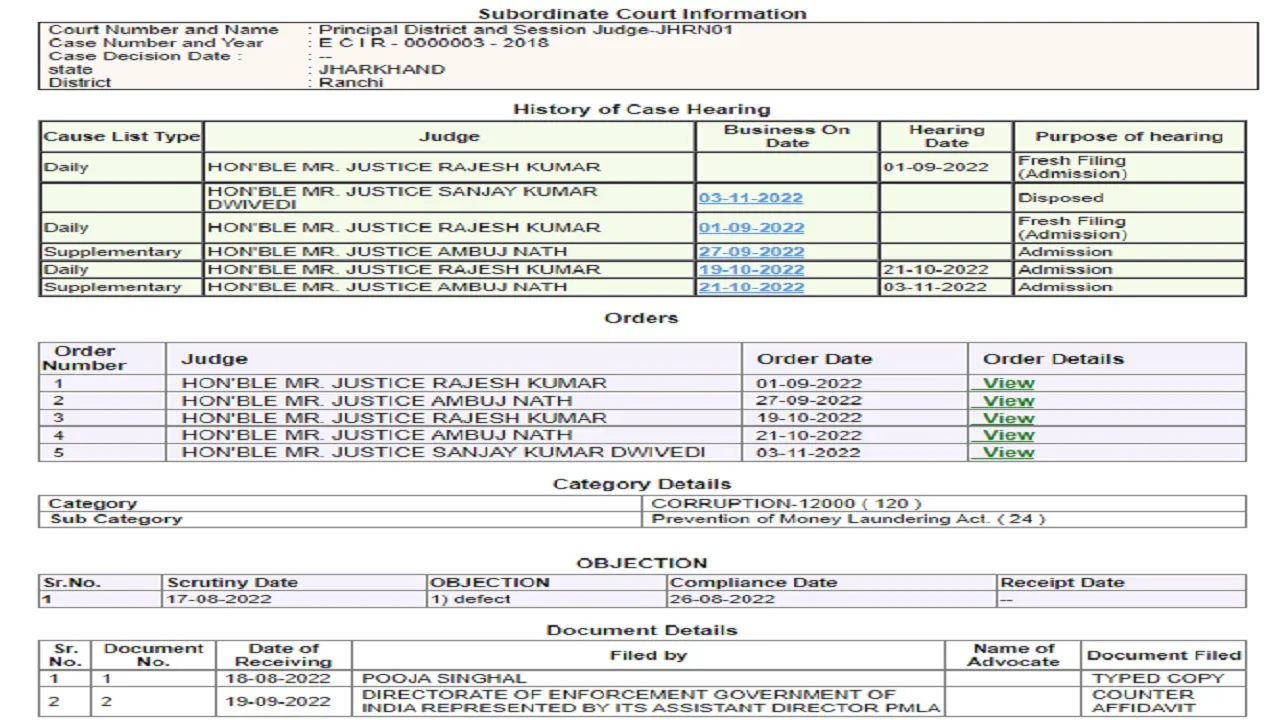Click the CORRUPTION-12000 ( 120 ) category value
1280x720 pixels.
tap(786, 504)
